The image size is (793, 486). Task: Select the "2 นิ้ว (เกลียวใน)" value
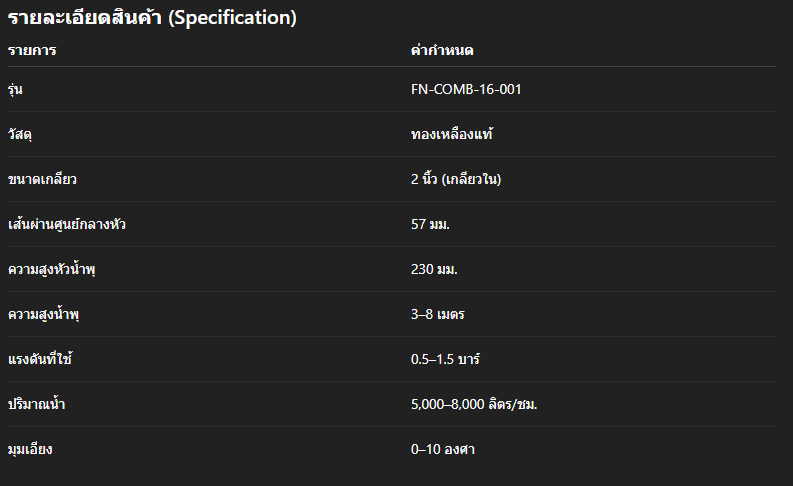click(455, 180)
